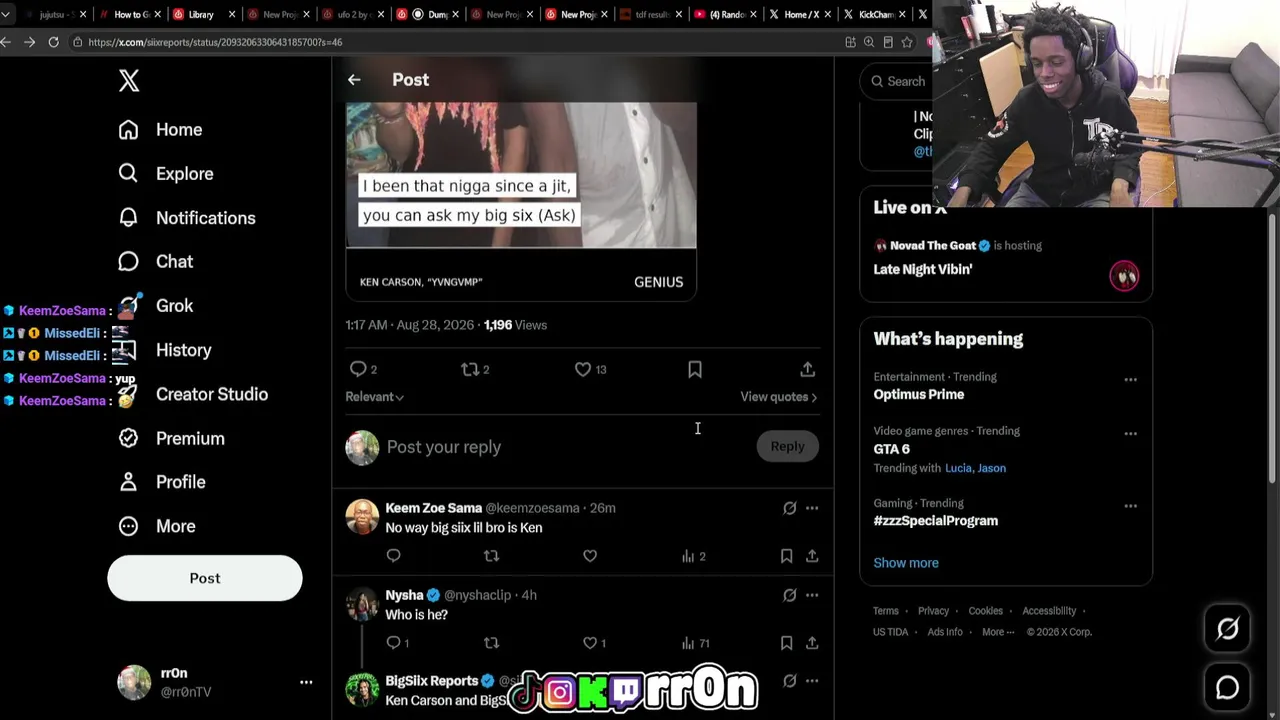Screen dimensions: 1280x720
Task: Bookmark Keem Zoe Sama's reply
Action: [x=786, y=556]
